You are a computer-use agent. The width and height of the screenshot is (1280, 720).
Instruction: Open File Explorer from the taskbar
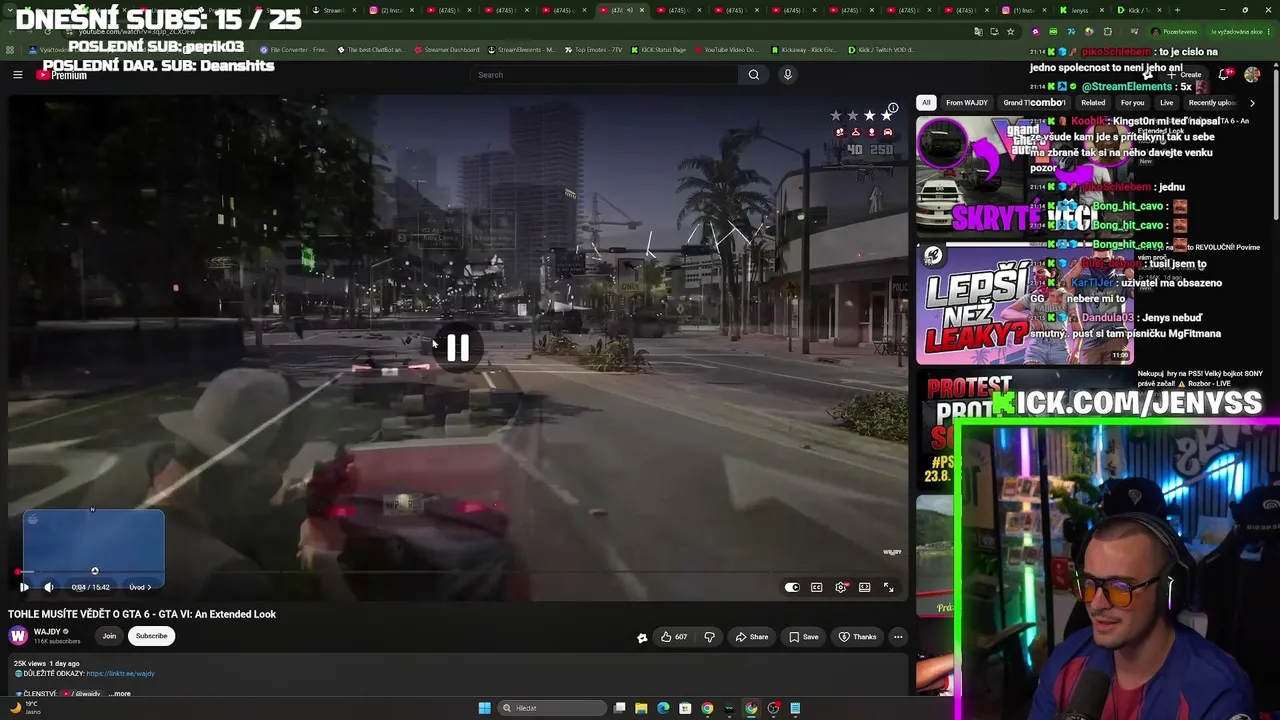[x=641, y=708]
